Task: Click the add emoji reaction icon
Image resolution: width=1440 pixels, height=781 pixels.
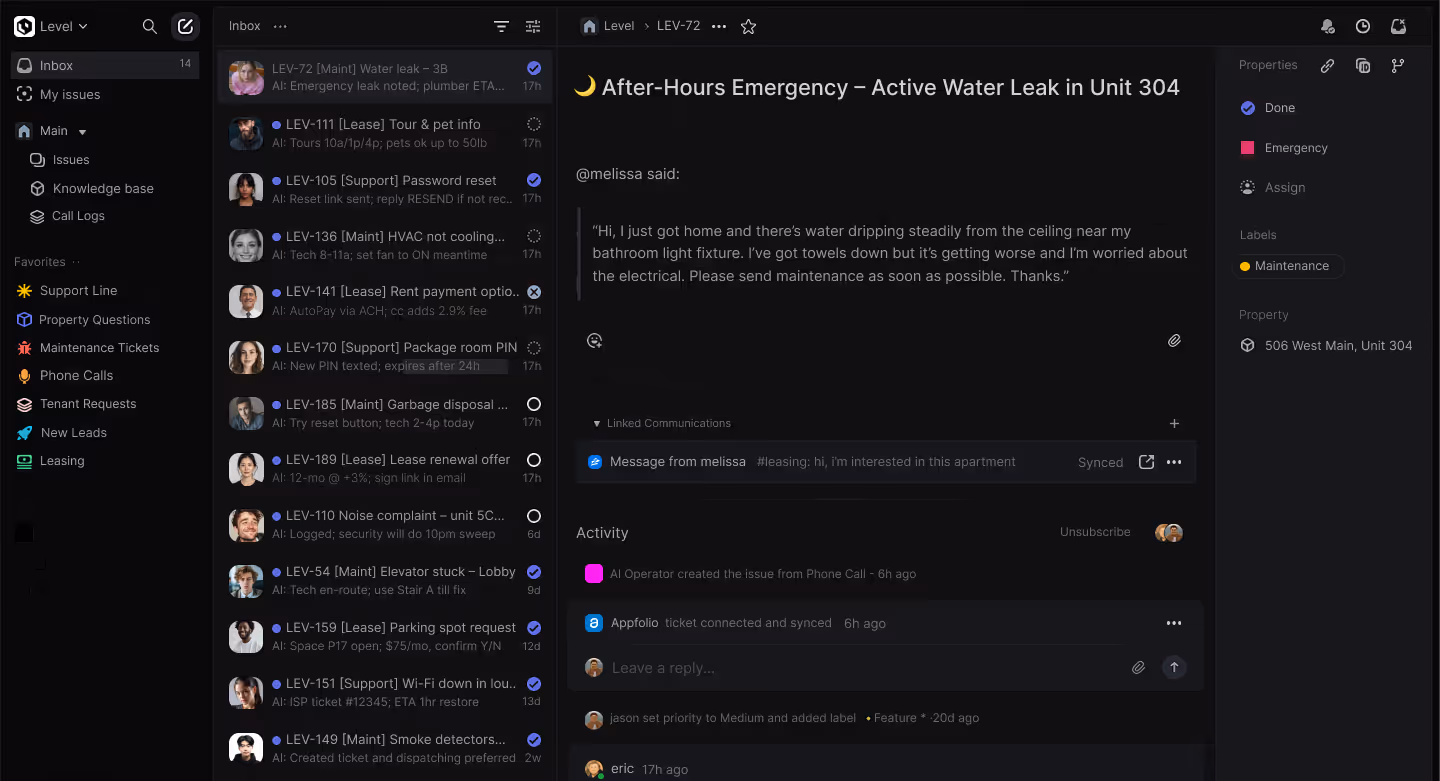Action: tap(594, 341)
